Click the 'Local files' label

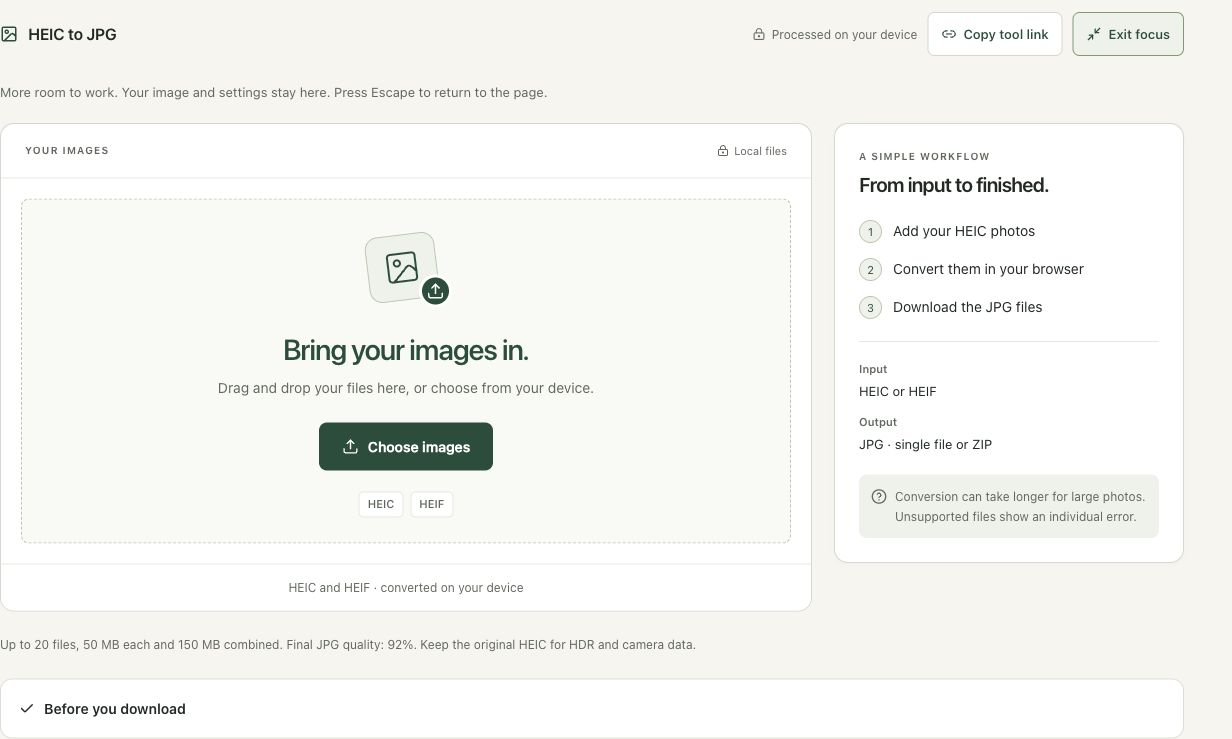click(760, 151)
